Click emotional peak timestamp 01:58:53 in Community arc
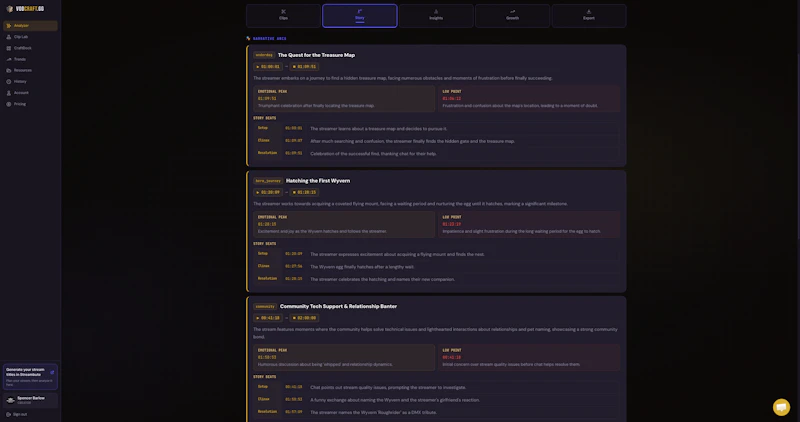The width and height of the screenshot is (800, 422). tap(267, 357)
